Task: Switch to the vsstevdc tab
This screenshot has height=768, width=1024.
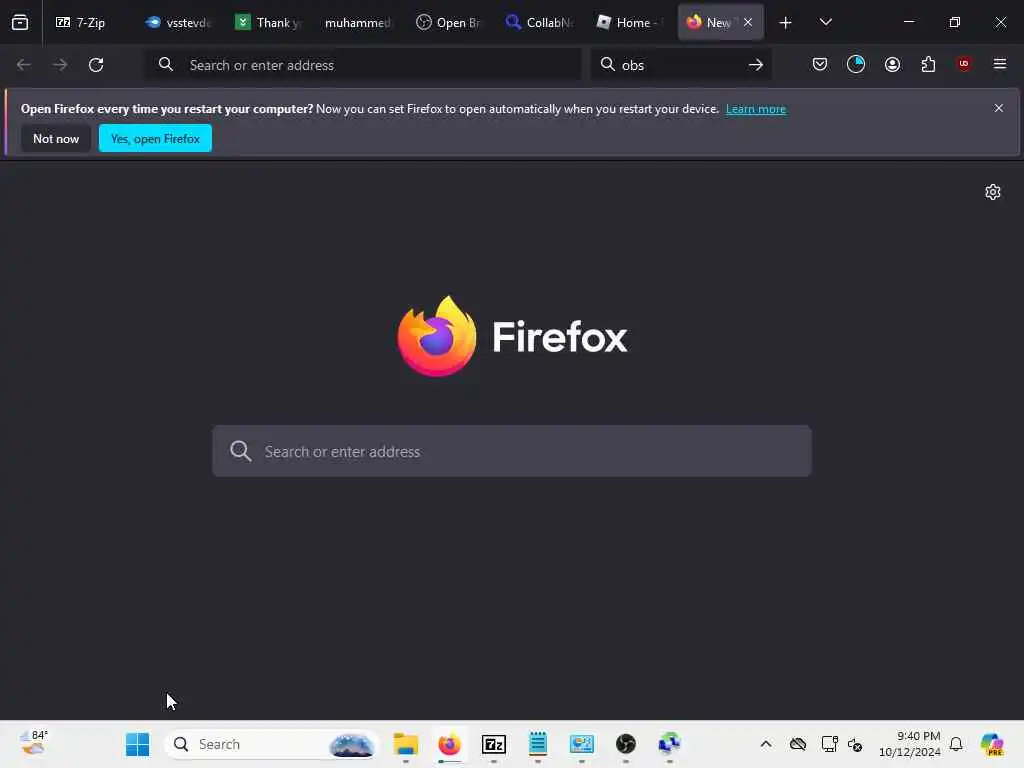Action: (x=179, y=22)
